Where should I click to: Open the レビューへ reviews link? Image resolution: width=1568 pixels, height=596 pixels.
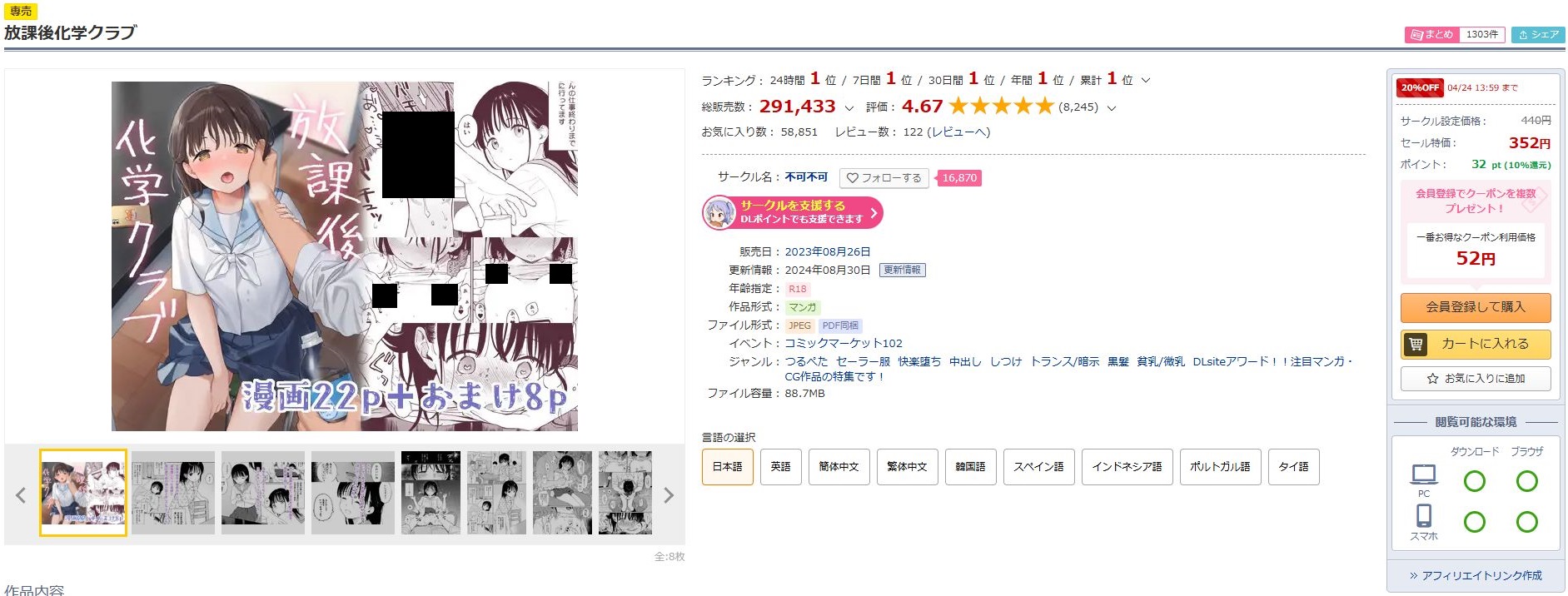[958, 132]
